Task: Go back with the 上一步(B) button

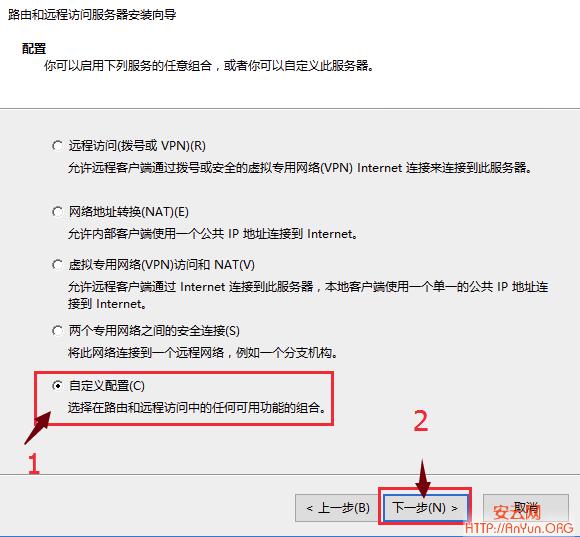Action: (337, 508)
